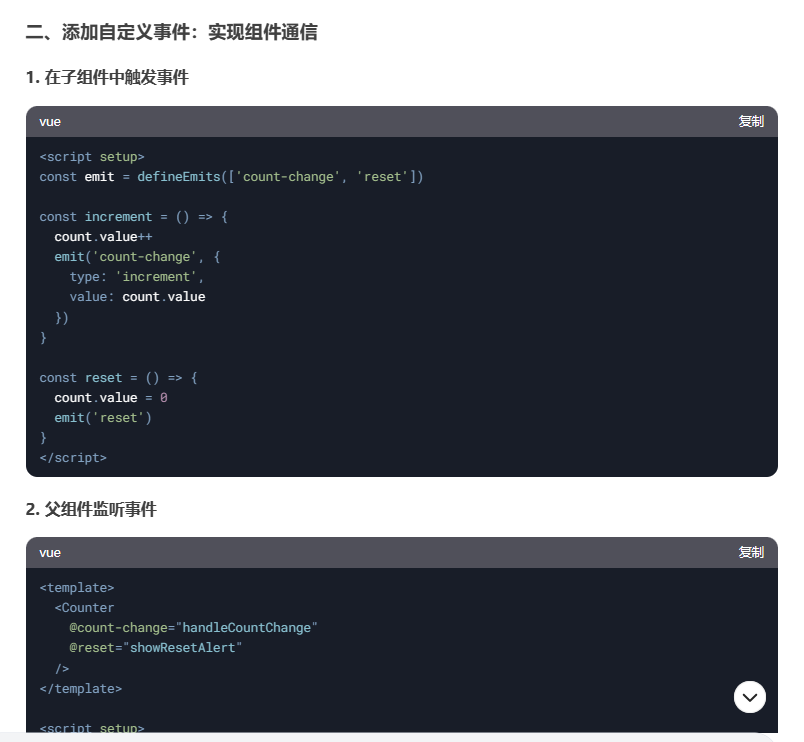Click the emit('count-change', { line
The image size is (804, 742).
tap(137, 257)
